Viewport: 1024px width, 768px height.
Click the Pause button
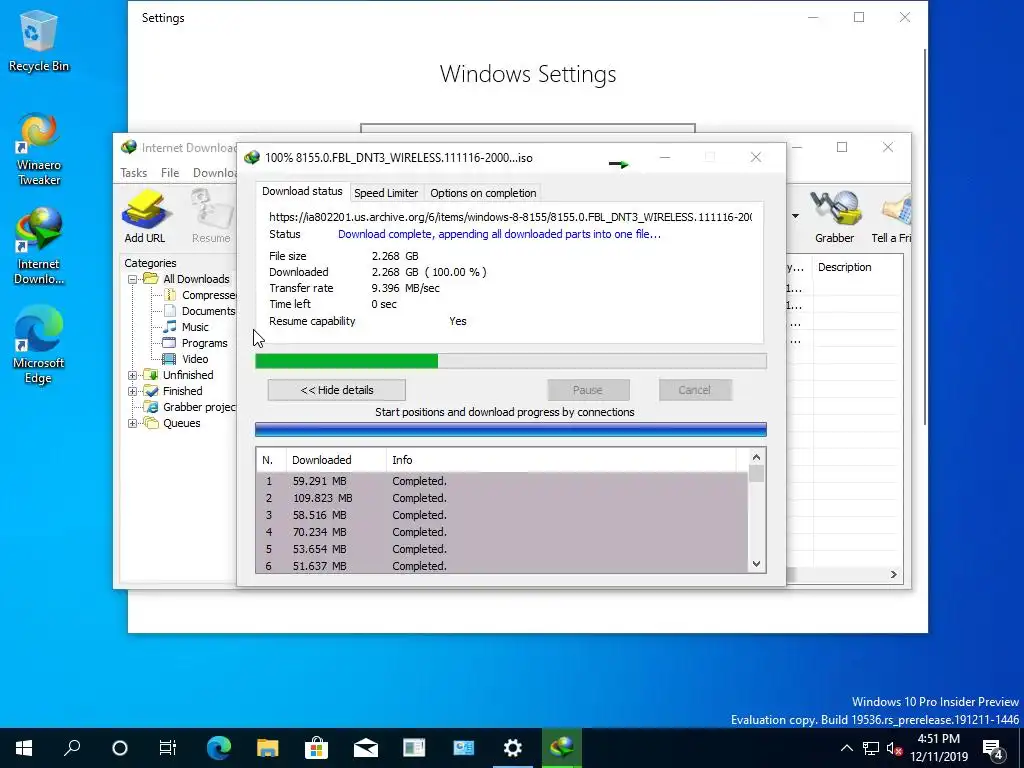click(x=588, y=390)
